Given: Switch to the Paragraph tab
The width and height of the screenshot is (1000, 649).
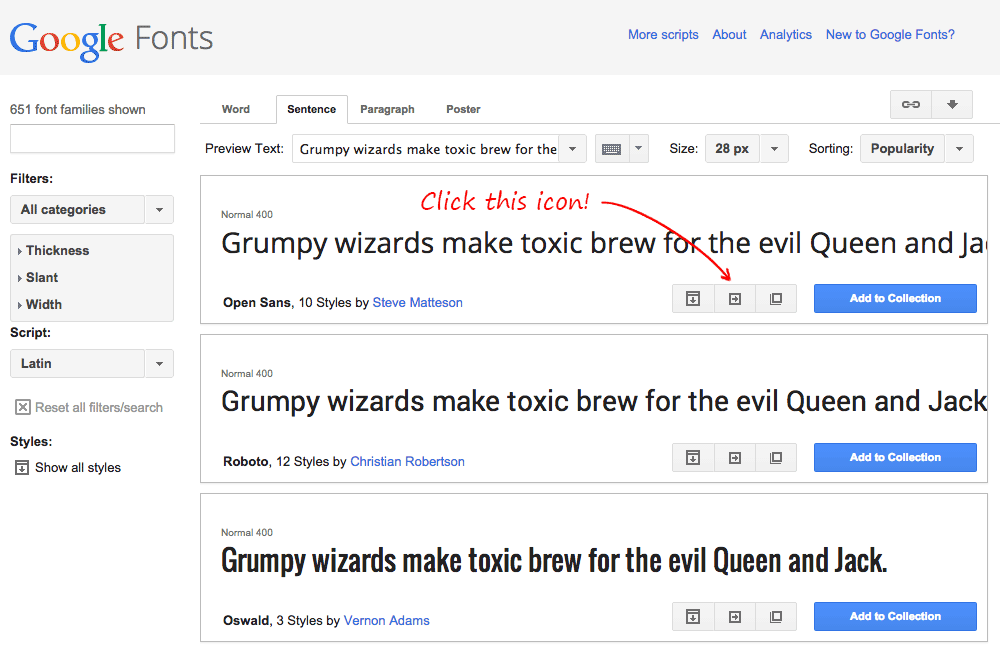Looking at the screenshot, I should [x=387, y=109].
